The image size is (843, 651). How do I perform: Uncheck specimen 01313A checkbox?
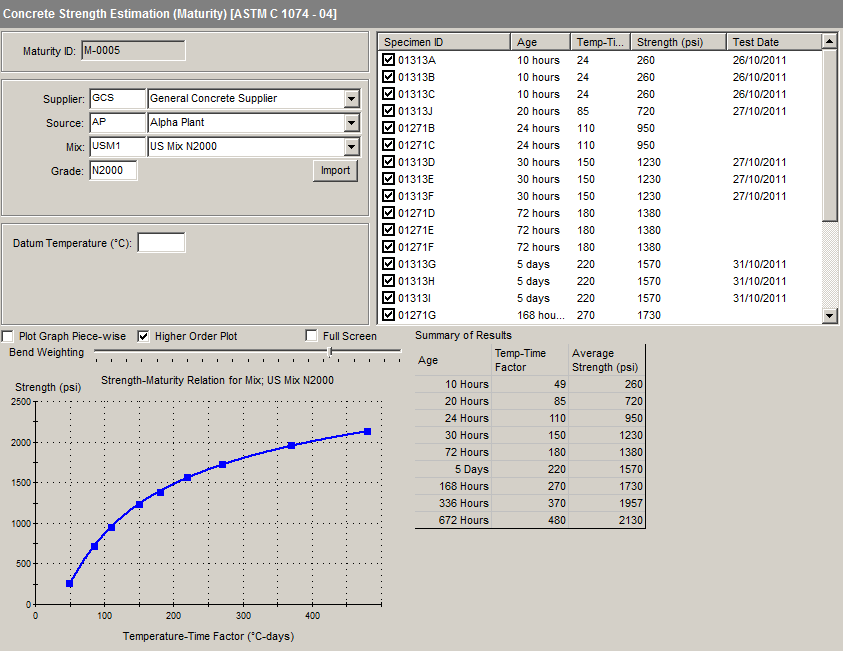tap(389, 60)
